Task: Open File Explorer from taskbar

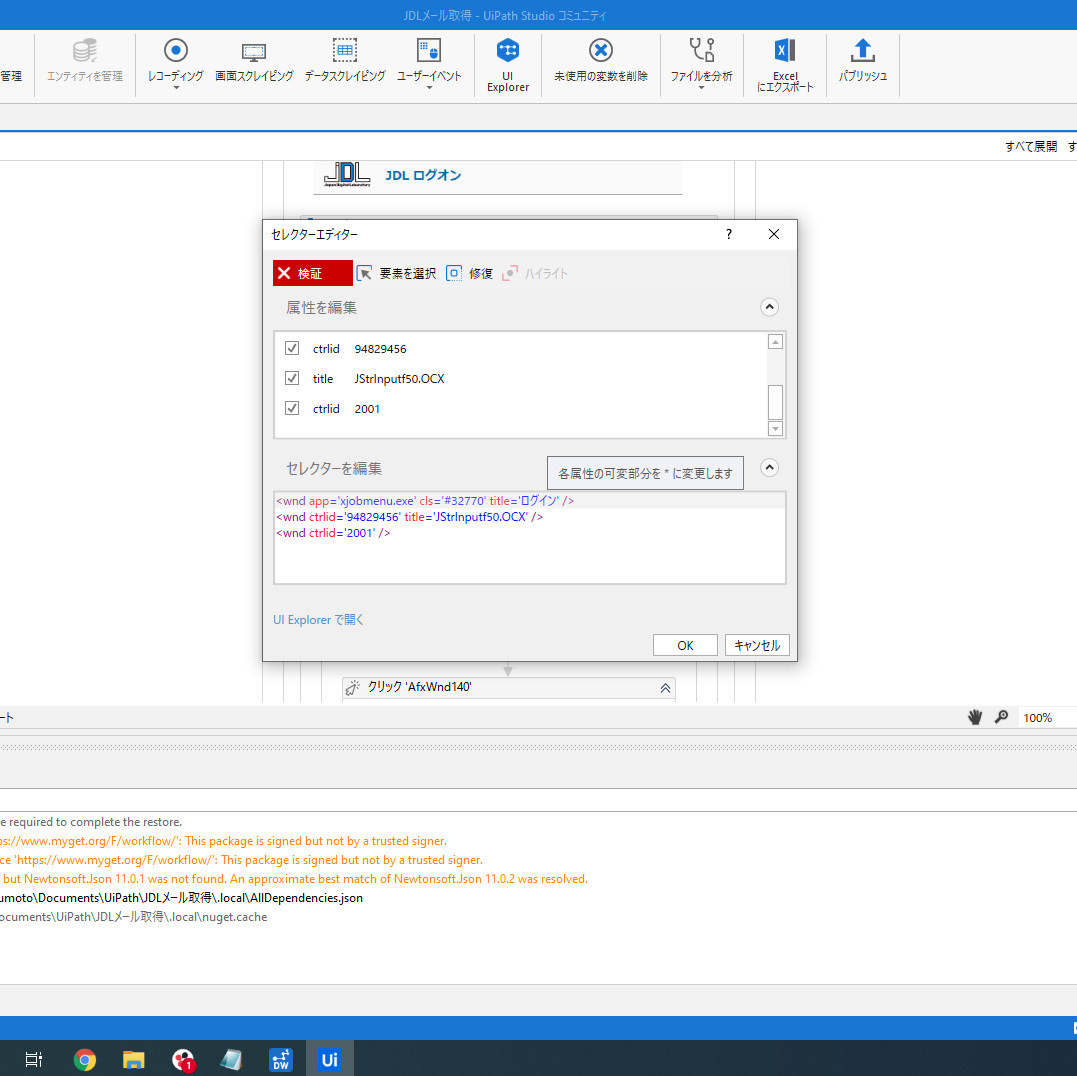Action: (133, 1060)
